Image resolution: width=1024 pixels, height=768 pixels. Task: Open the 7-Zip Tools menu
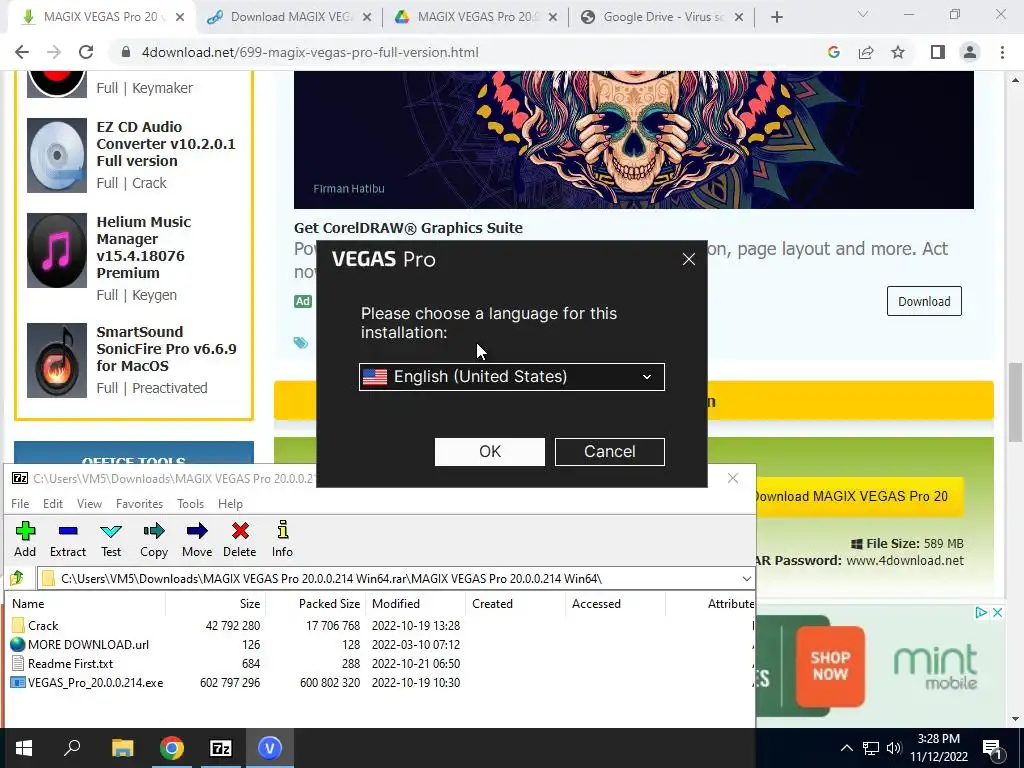click(x=190, y=504)
